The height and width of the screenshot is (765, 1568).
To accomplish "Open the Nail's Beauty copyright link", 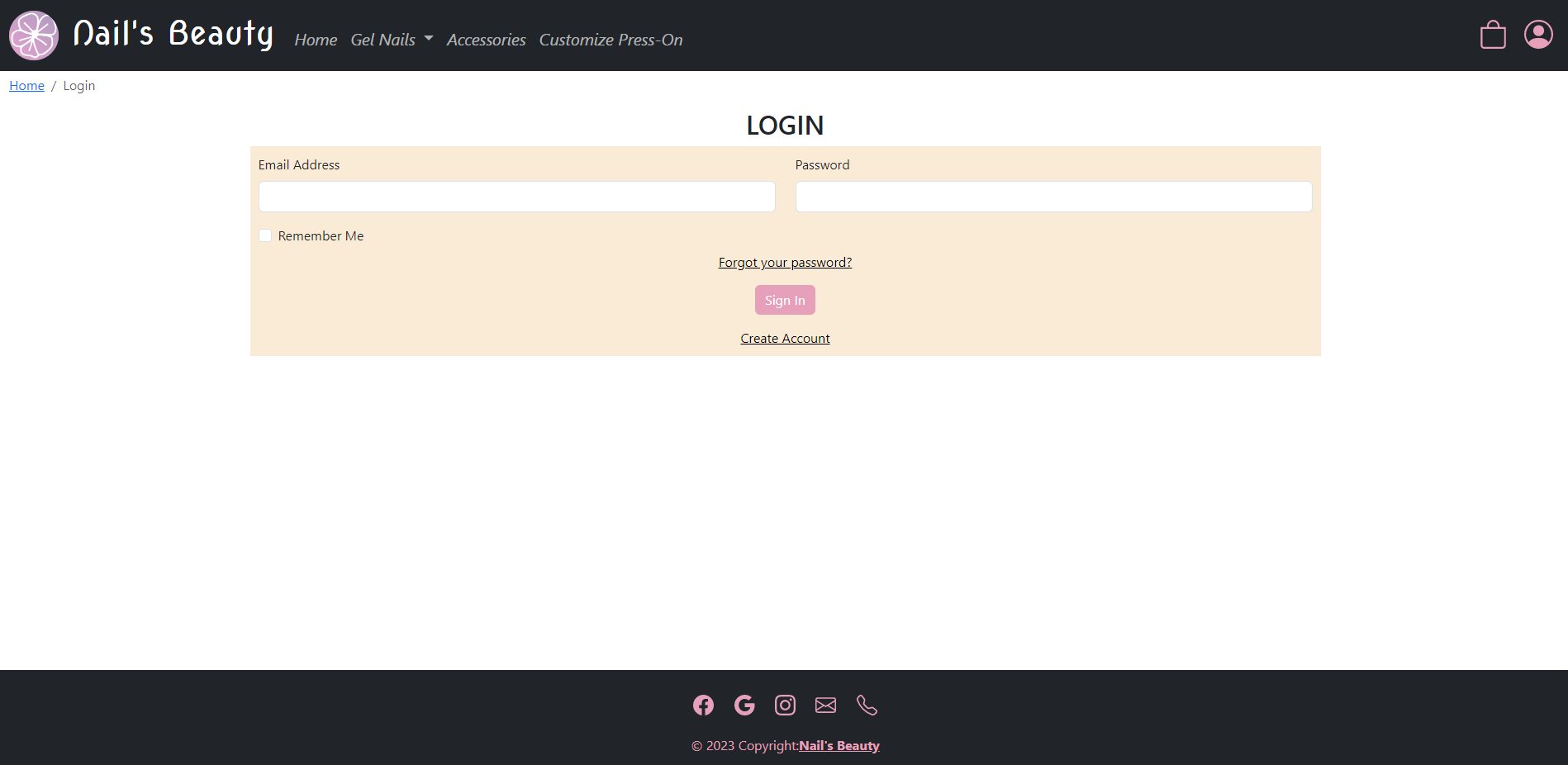I will tap(839, 745).
